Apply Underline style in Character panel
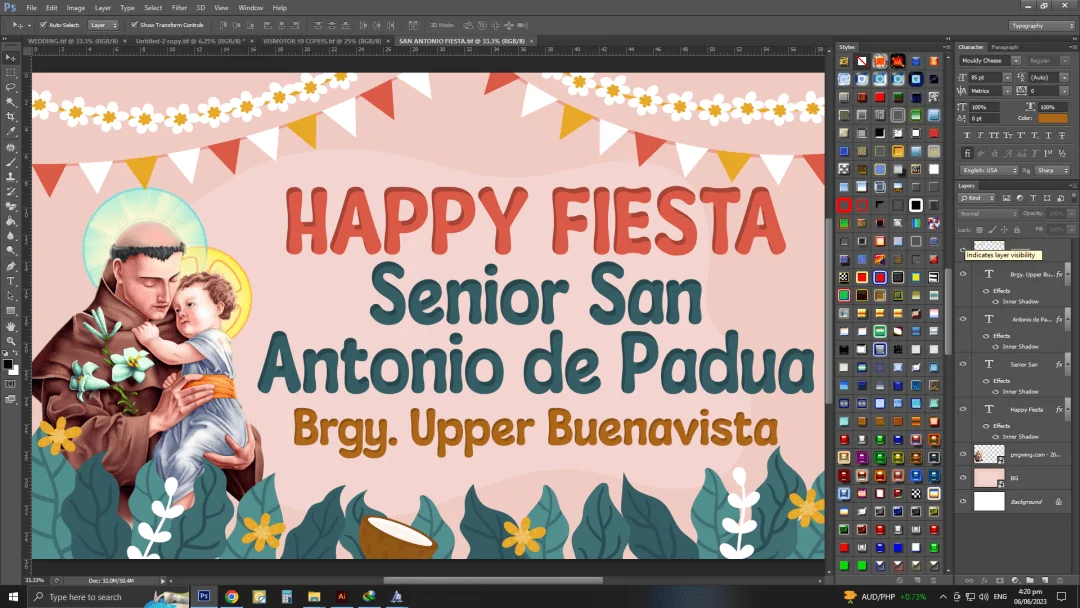Image resolution: width=1080 pixels, height=608 pixels. point(1048,136)
